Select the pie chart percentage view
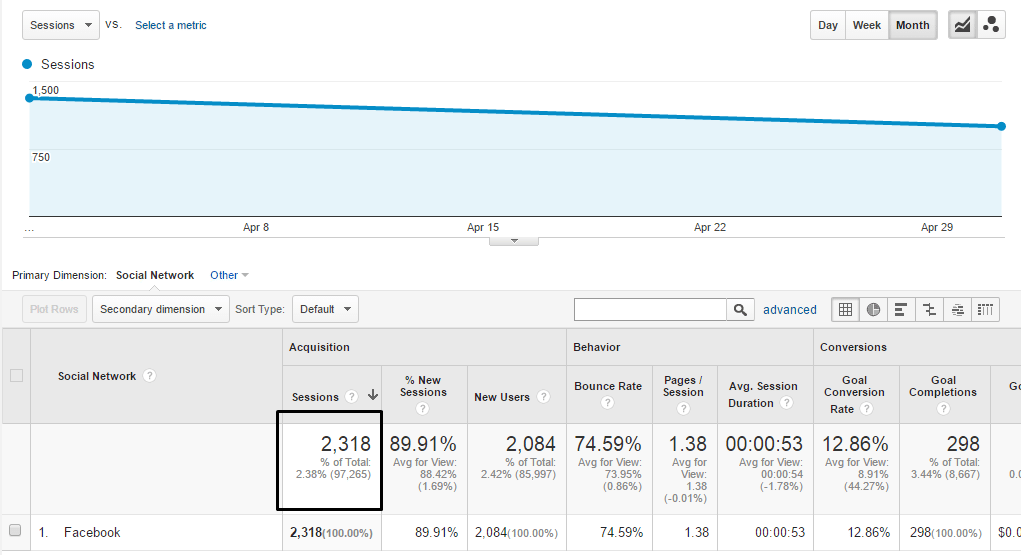1021x555 pixels. (x=873, y=309)
